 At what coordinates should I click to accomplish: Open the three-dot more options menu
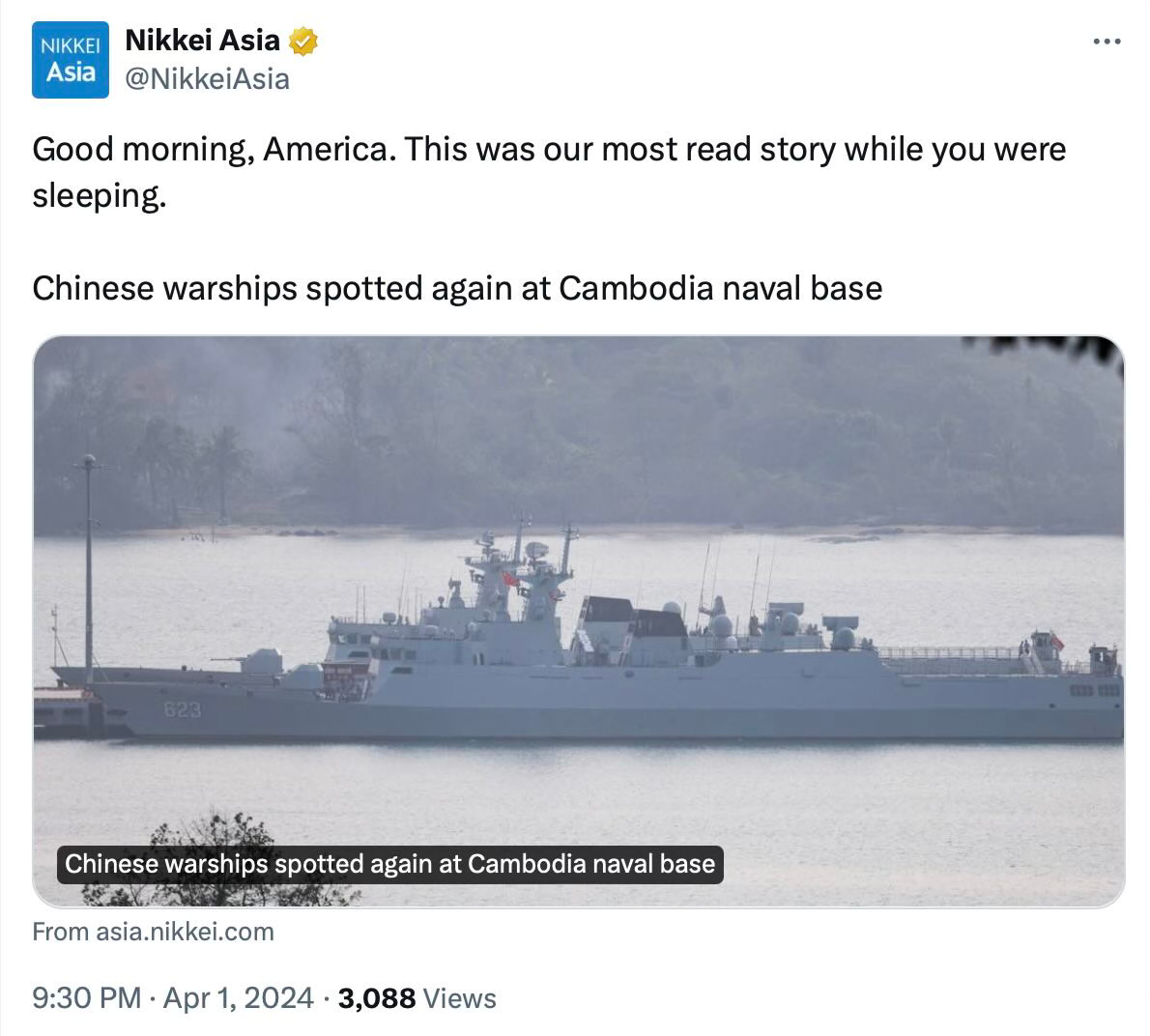[1107, 42]
